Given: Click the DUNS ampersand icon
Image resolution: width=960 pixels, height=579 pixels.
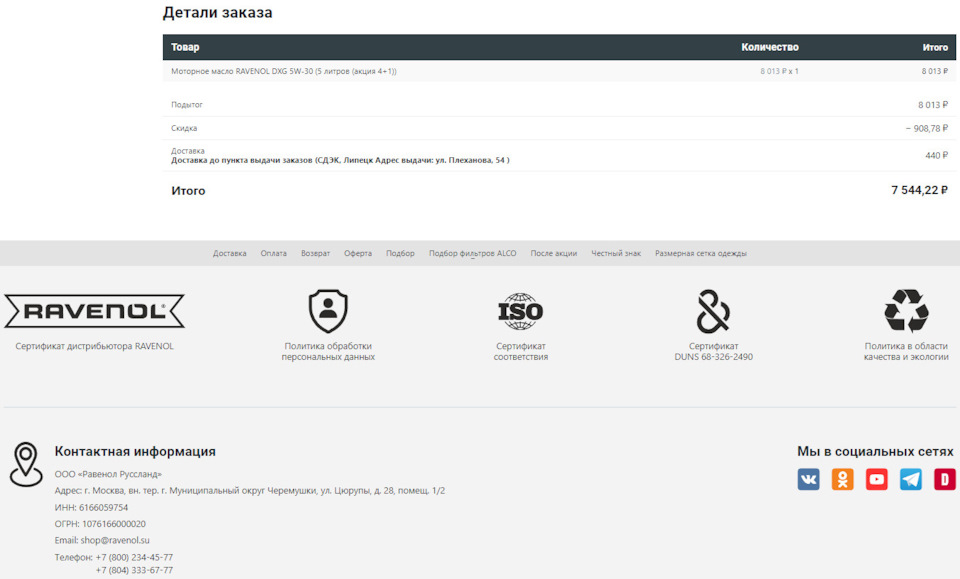Looking at the screenshot, I should click(x=713, y=311).
